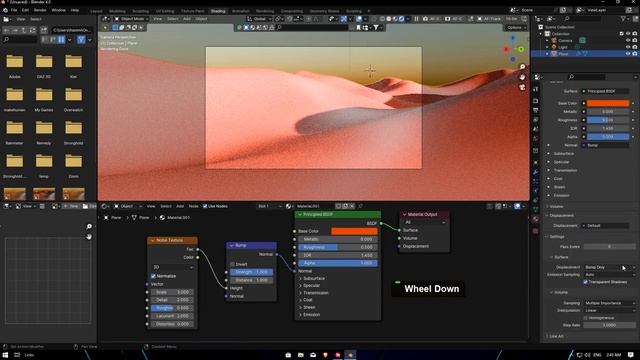Toggle the Use Nodes checkbox
This screenshot has height=360, width=640.
click(205, 206)
